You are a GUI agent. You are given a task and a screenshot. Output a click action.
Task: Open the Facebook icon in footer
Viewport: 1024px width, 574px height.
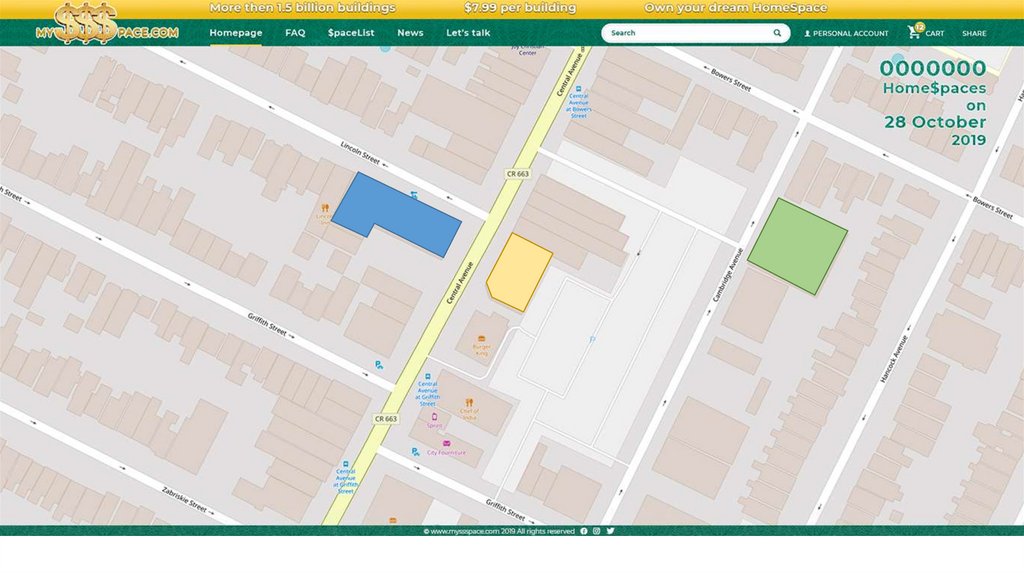584,531
